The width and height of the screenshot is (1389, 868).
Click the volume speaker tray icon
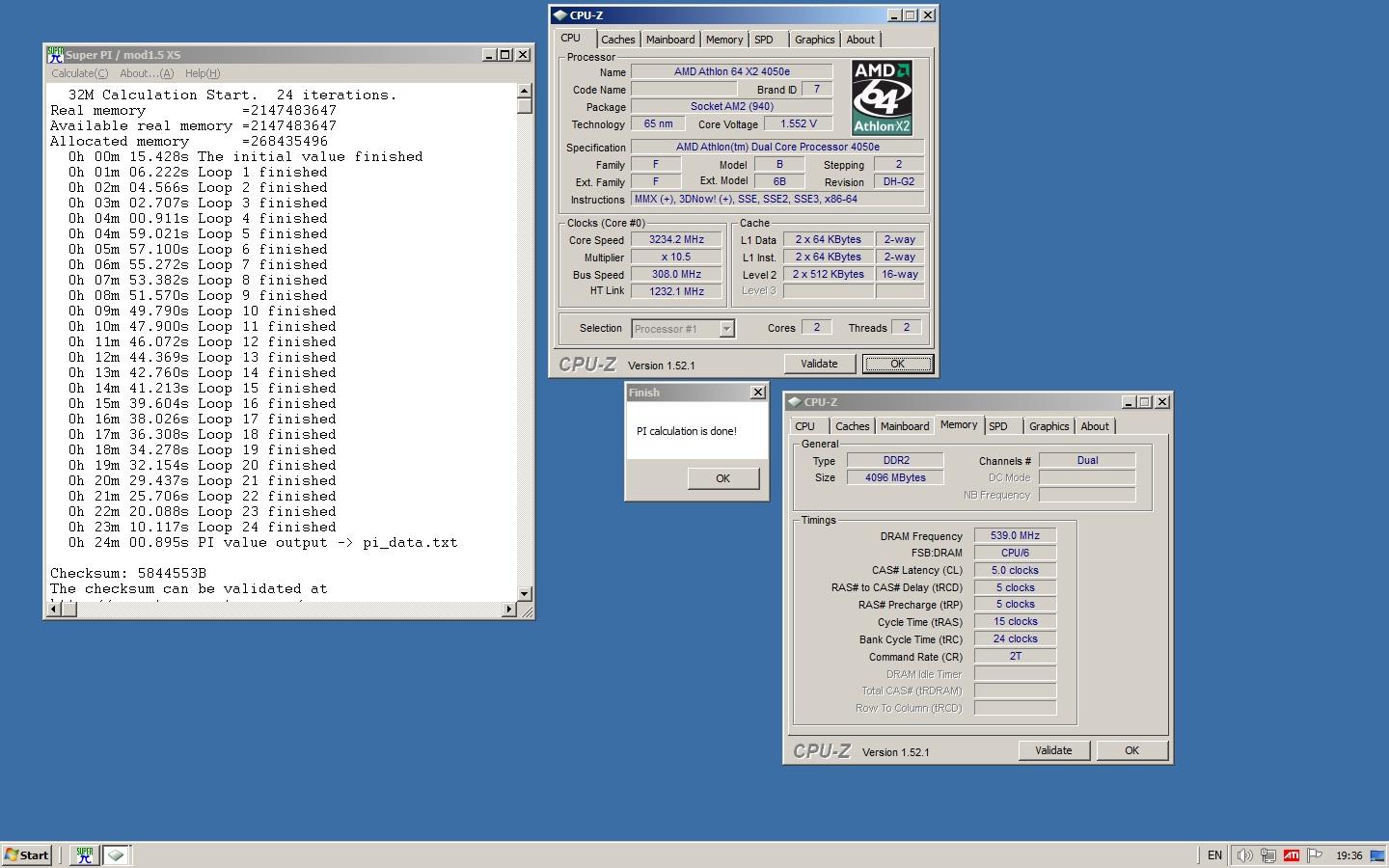coord(1244,855)
